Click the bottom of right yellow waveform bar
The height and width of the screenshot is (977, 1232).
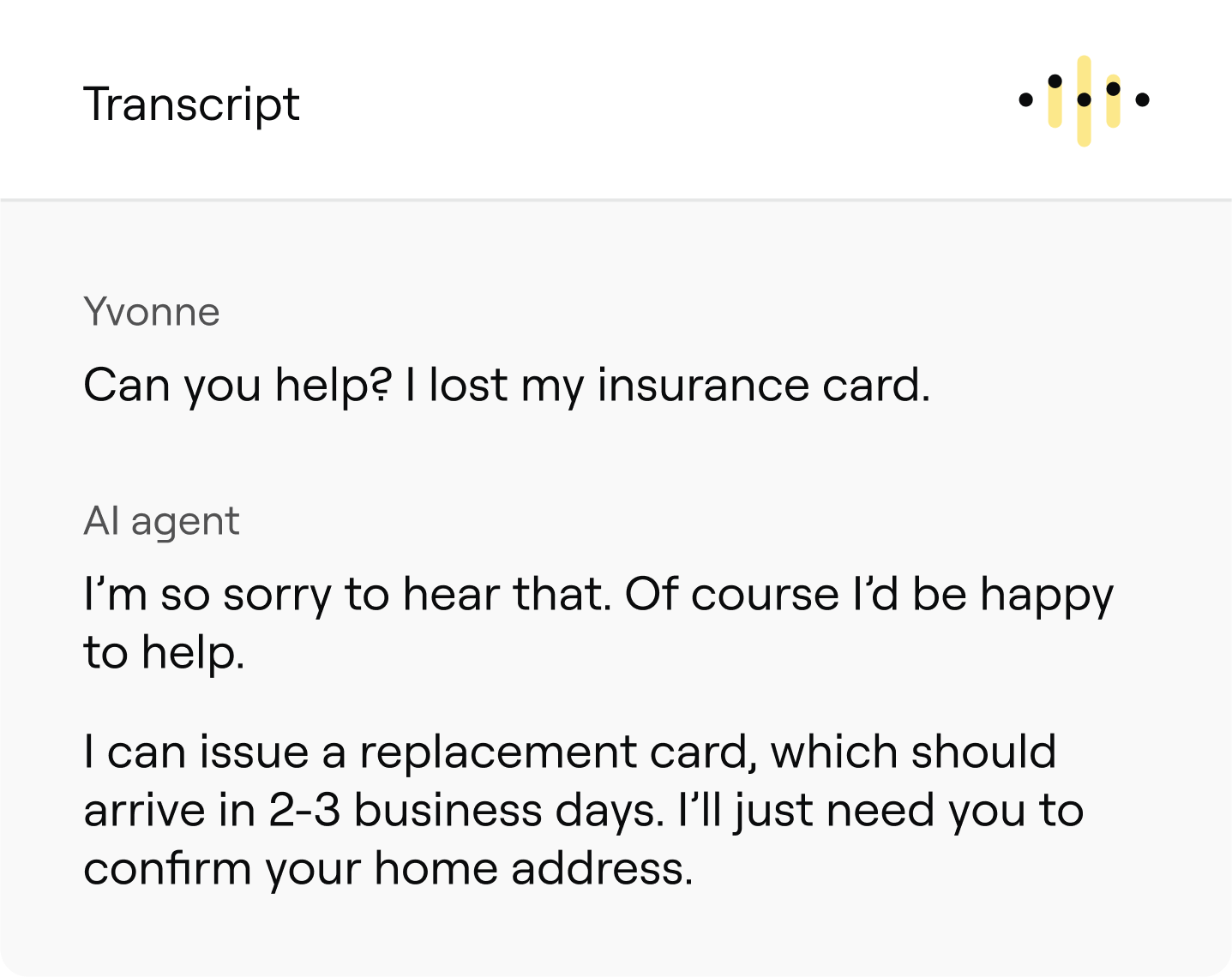click(x=1113, y=120)
